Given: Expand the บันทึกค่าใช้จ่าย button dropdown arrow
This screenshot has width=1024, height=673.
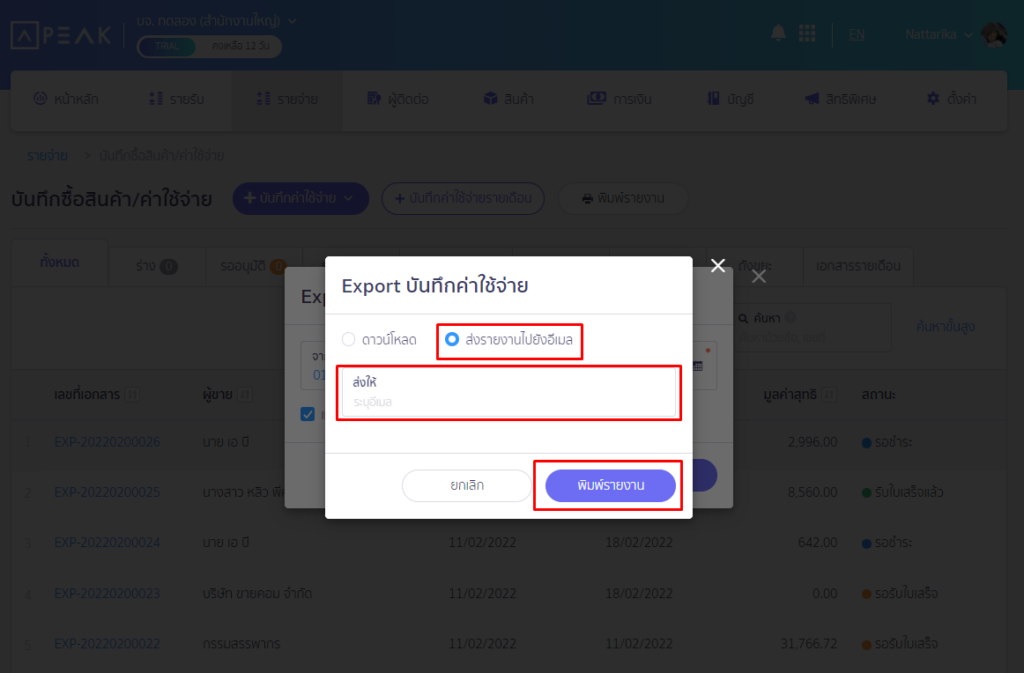Looking at the screenshot, I should coord(348,199).
